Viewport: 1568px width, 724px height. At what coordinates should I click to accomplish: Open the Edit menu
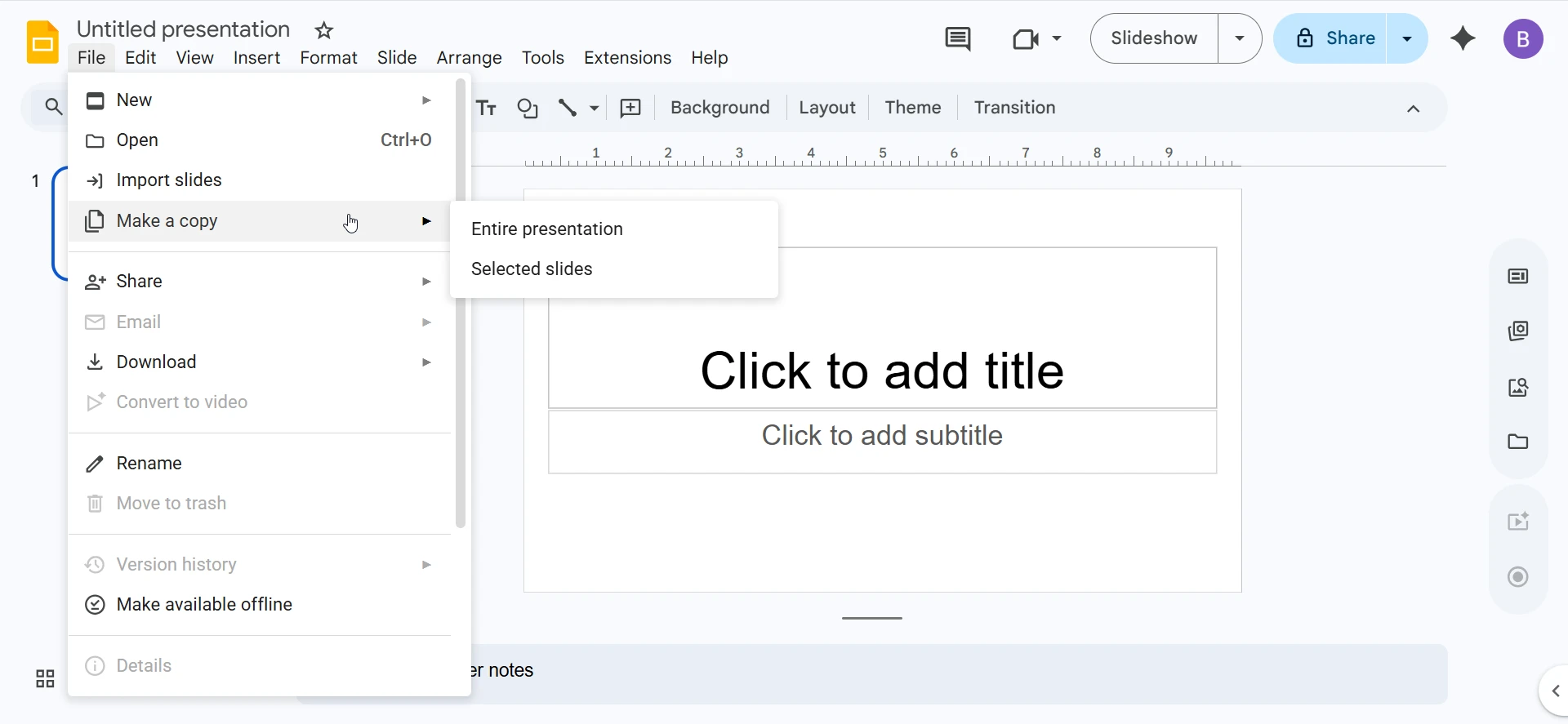click(x=140, y=58)
